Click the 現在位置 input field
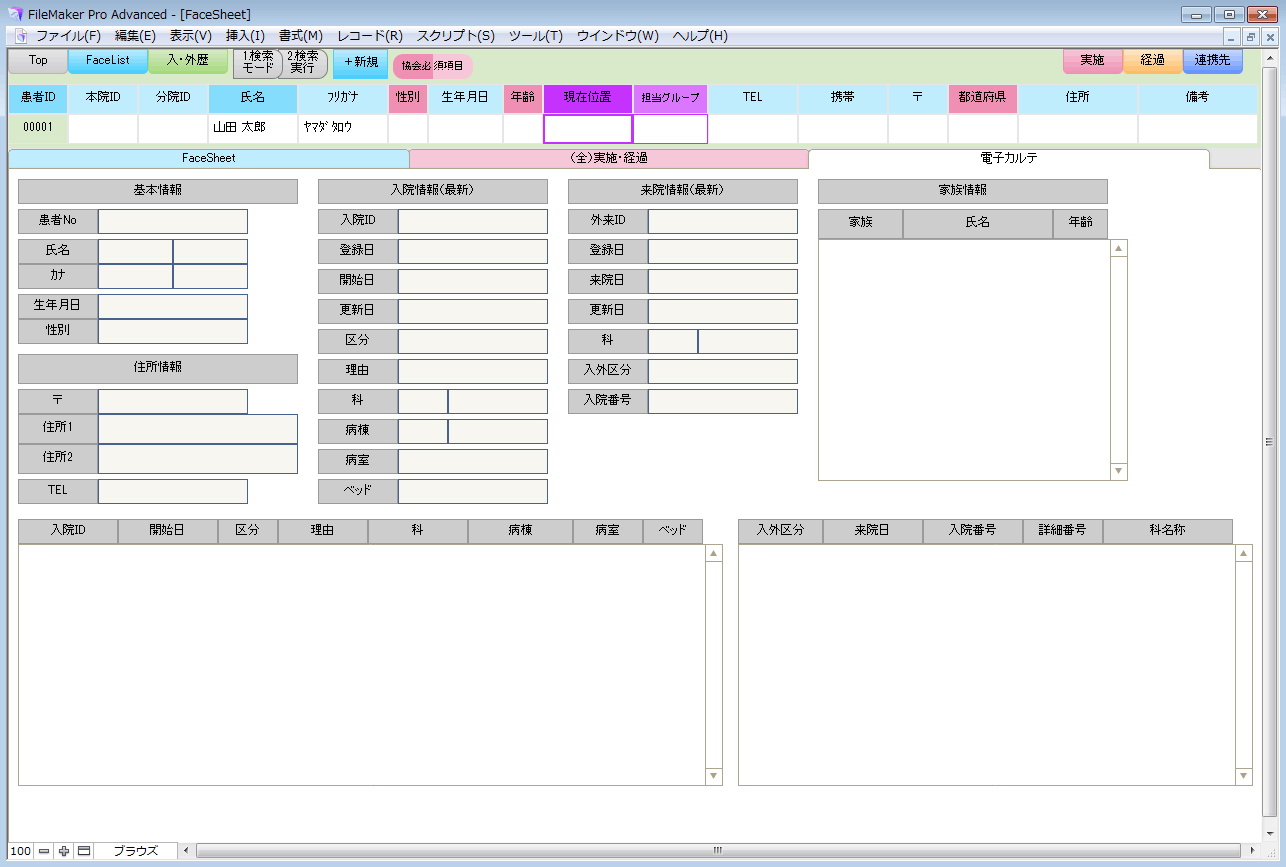 [588, 129]
